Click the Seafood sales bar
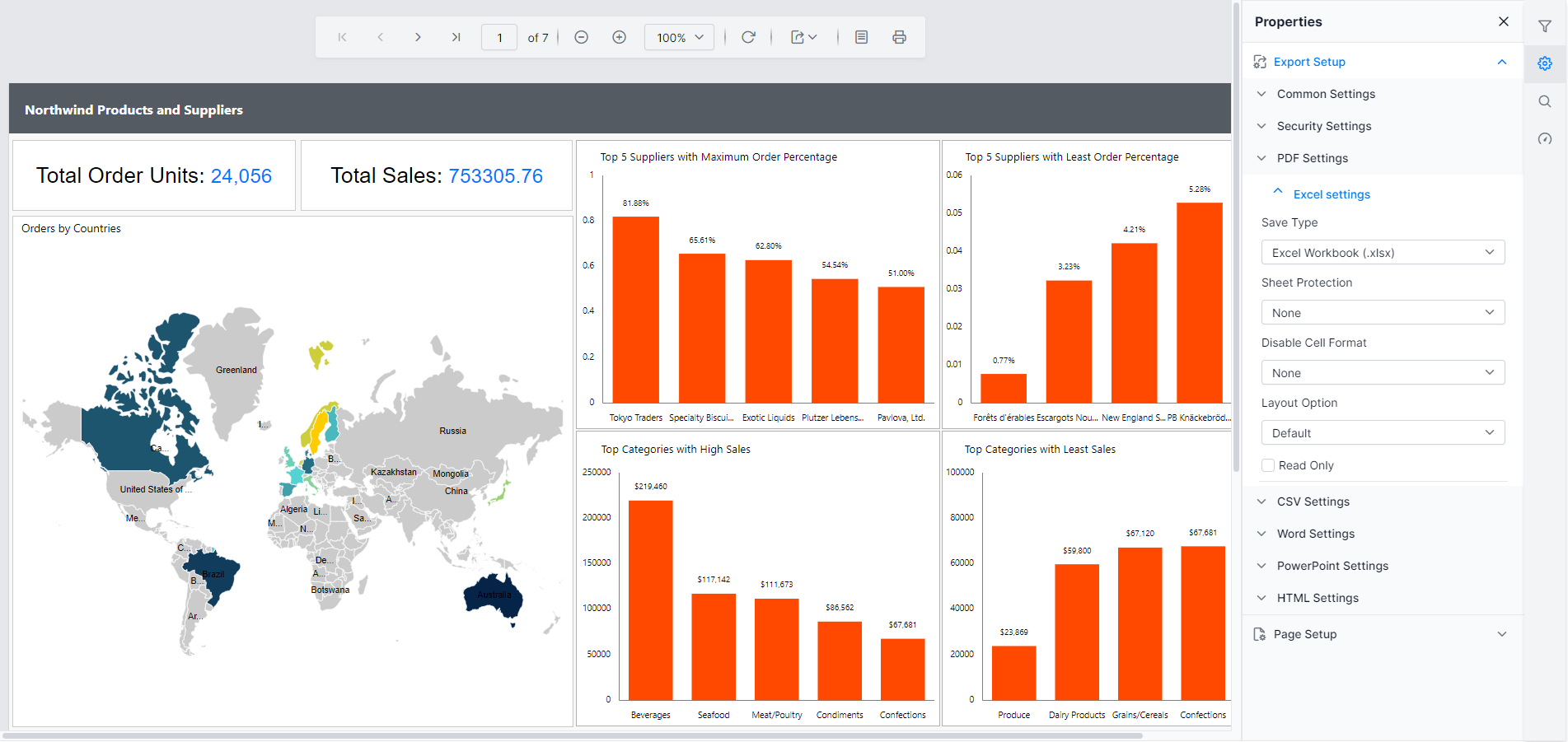The image size is (1568, 742). click(x=714, y=647)
